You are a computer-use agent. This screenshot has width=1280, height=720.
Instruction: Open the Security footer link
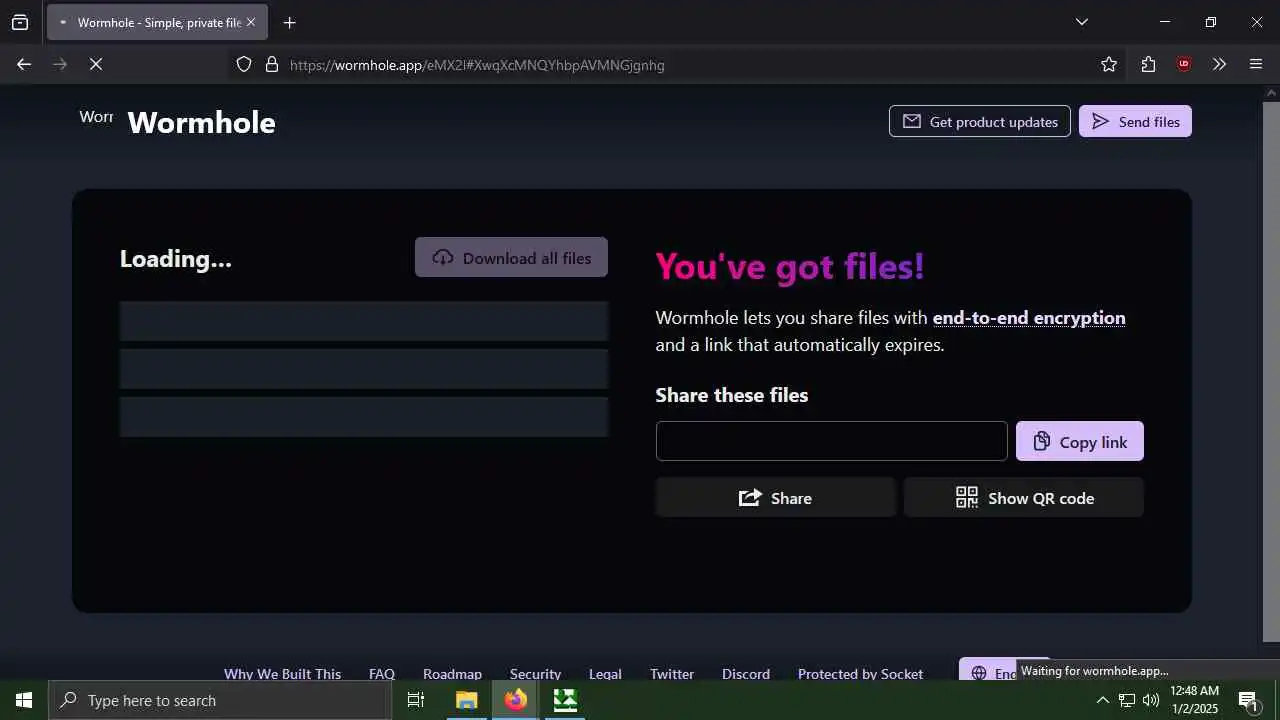(535, 673)
